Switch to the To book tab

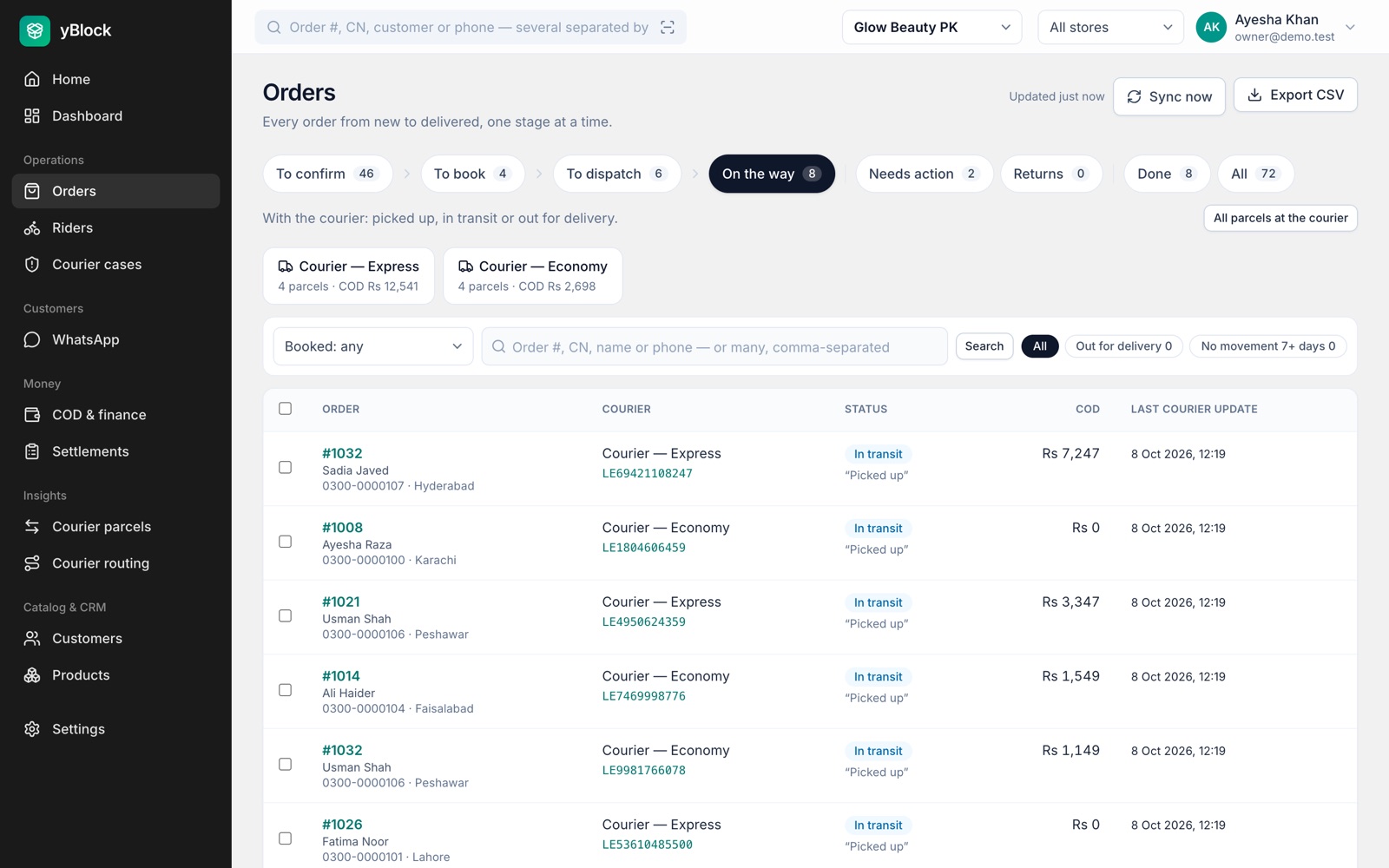point(472,174)
